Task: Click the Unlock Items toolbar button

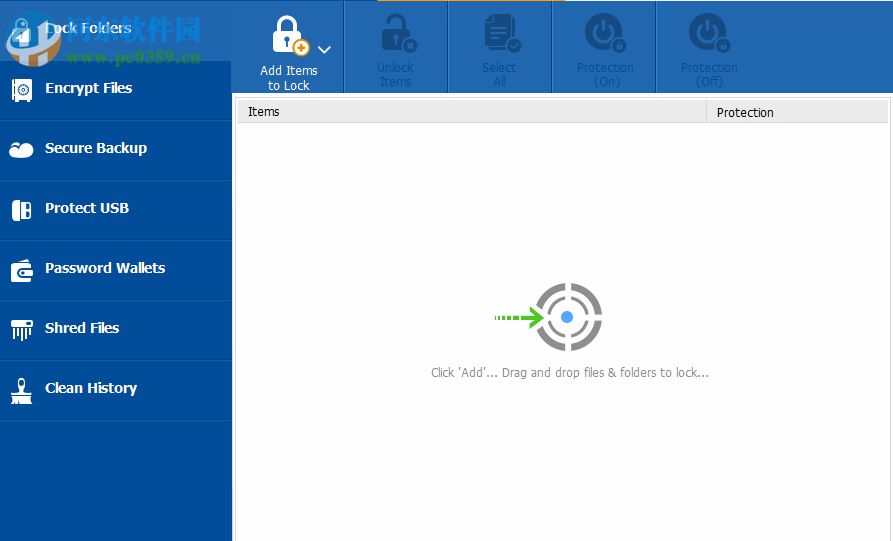Action: (x=396, y=47)
